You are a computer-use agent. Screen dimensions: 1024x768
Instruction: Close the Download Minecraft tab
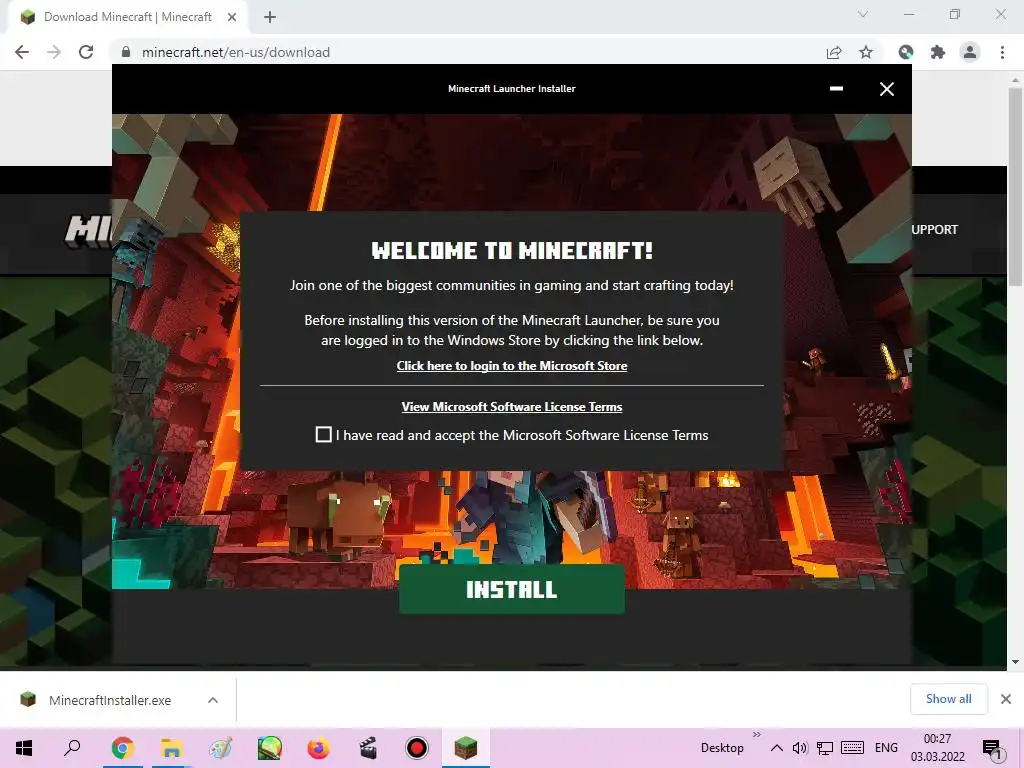click(x=232, y=17)
